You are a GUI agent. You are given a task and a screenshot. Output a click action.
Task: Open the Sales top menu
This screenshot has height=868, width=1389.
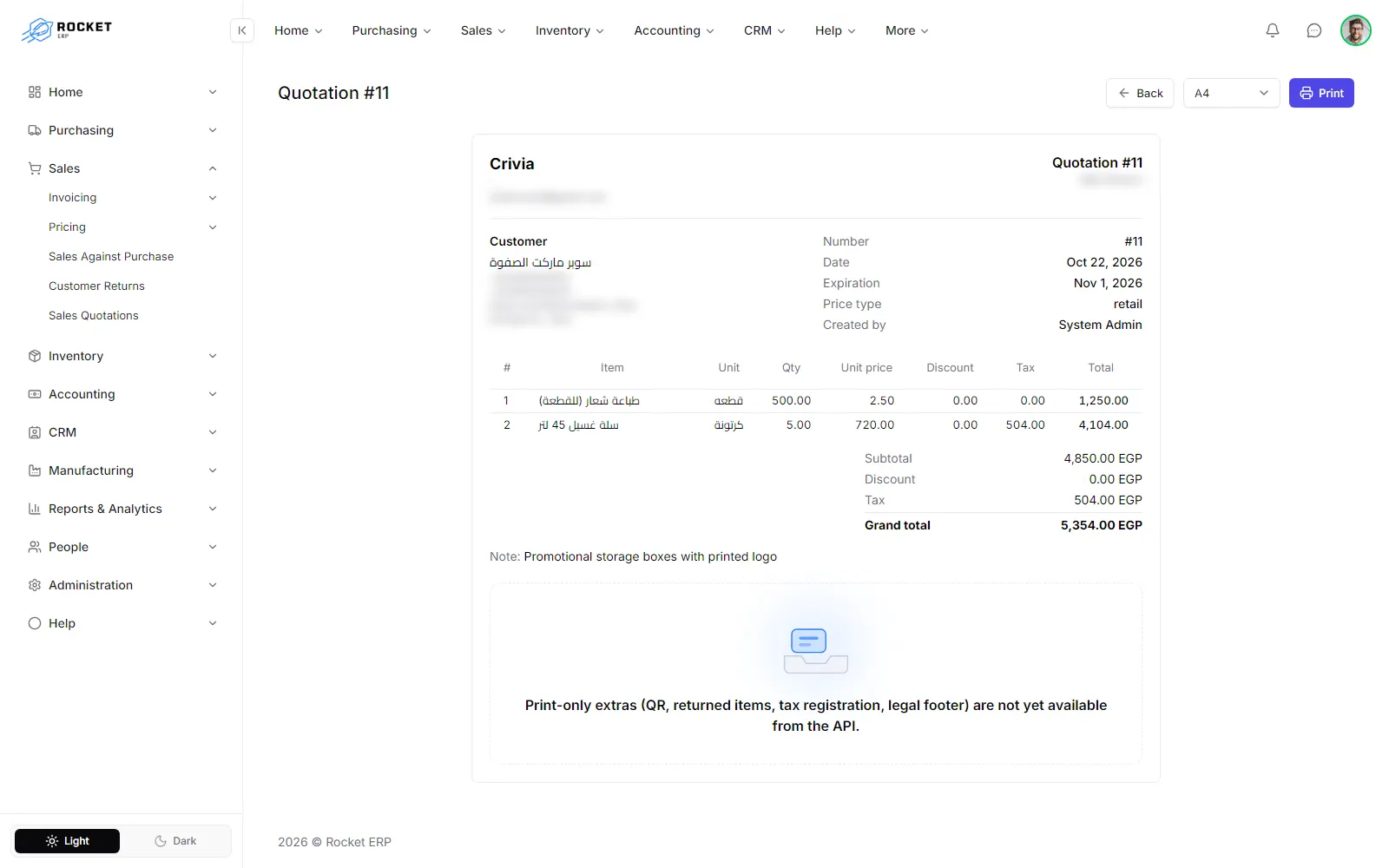pos(484,30)
